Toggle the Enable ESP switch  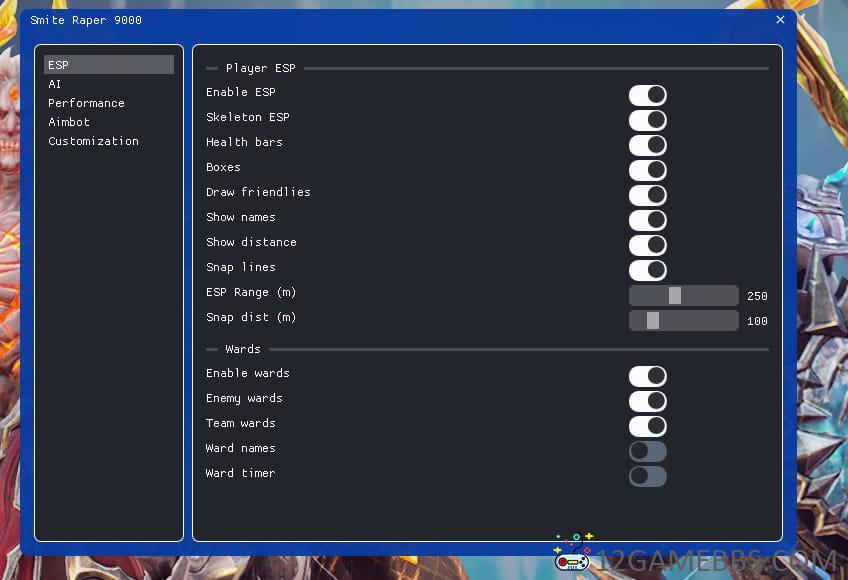pyautogui.click(x=647, y=95)
